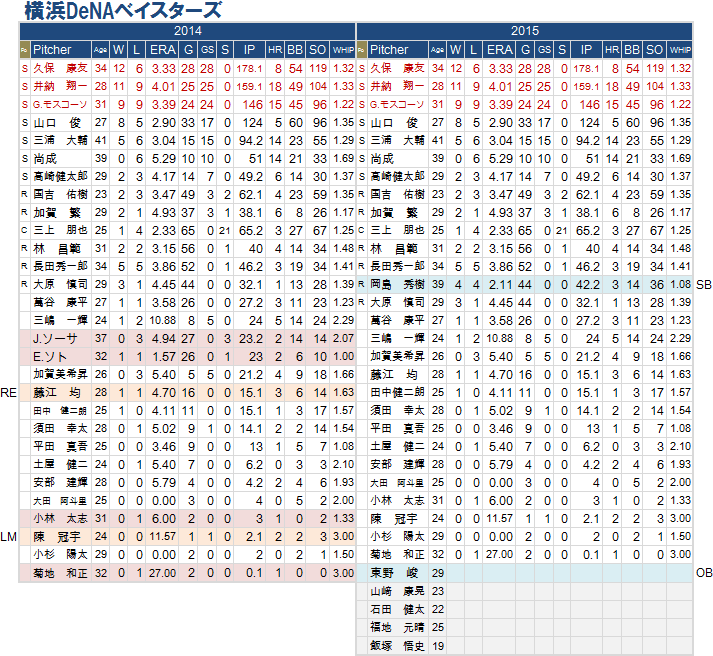Image resolution: width=713 pixels, height=656 pixels.
Task: Select 土屋 健二 in the 2014 table
Action: click(60, 465)
